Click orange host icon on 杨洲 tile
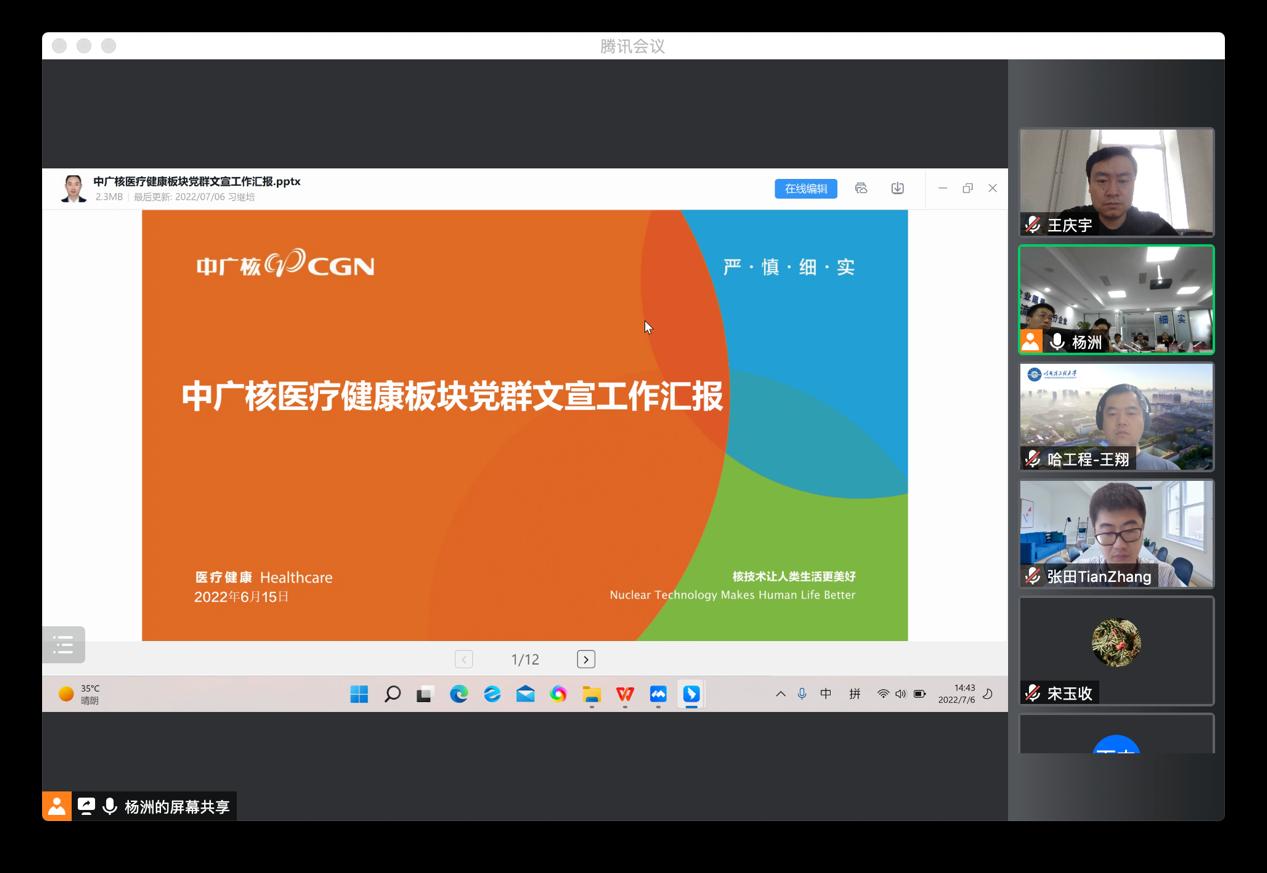The image size is (1267, 873). (1031, 342)
